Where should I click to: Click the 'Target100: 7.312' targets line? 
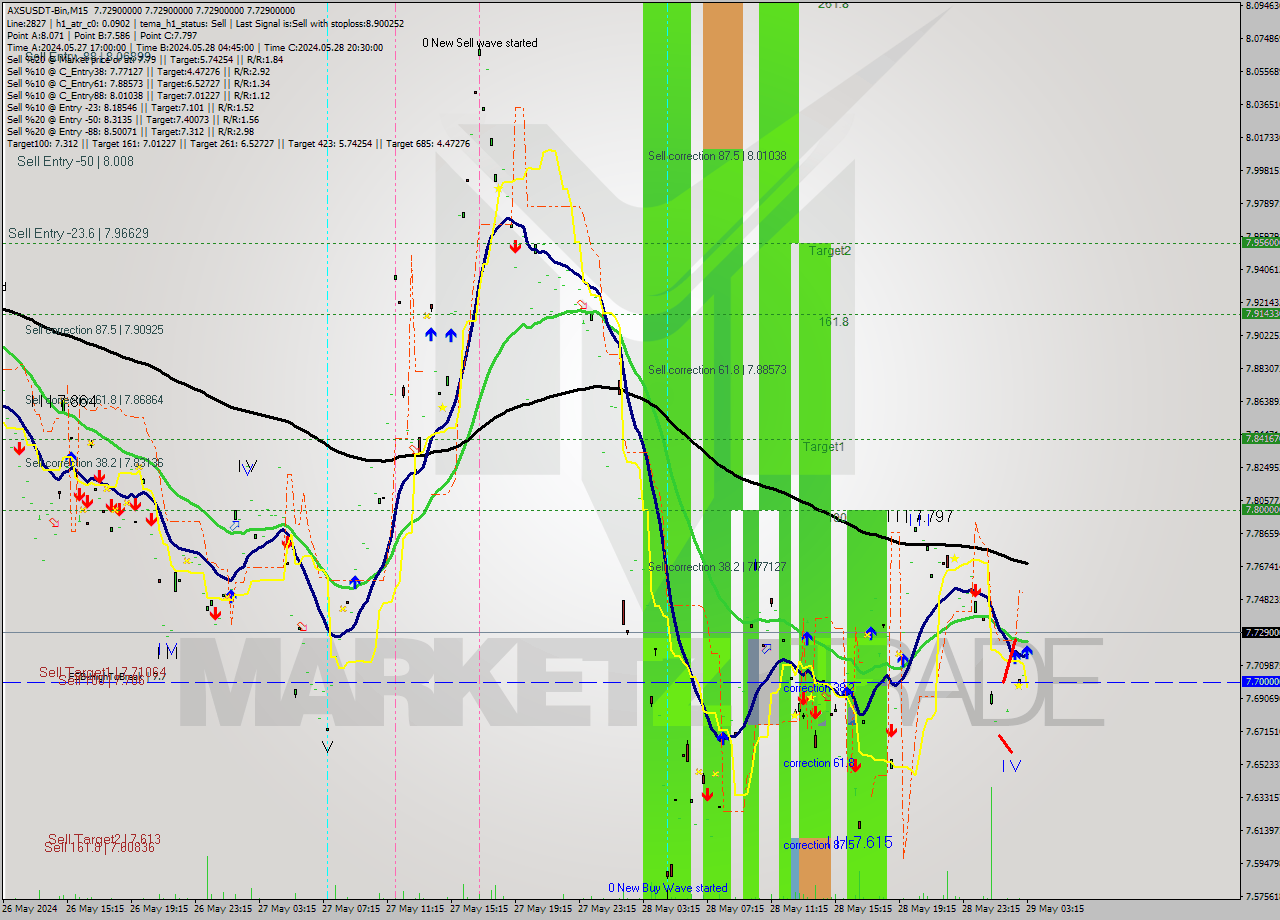(x=238, y=143)
